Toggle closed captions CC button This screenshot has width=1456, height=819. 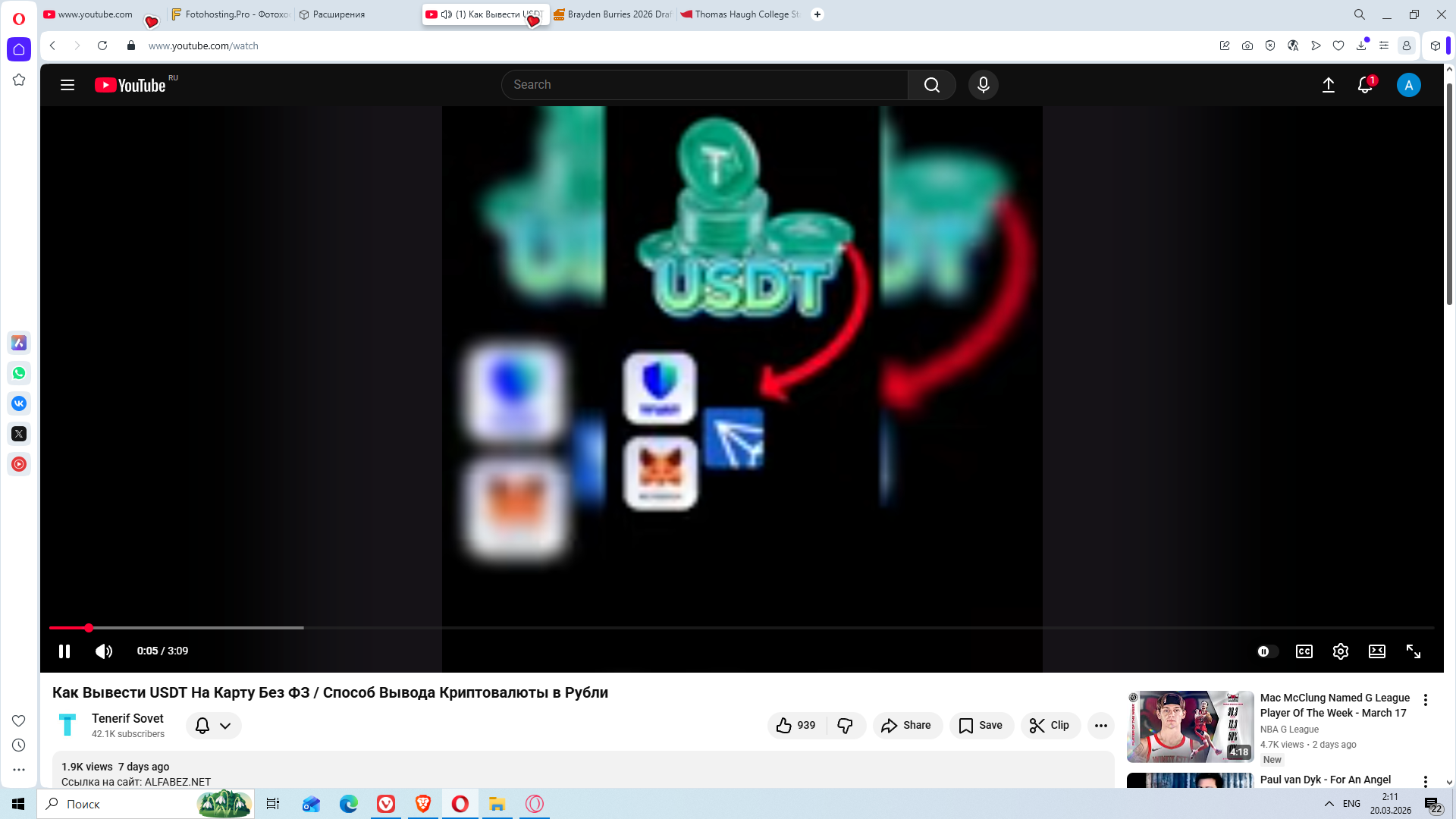[x=1304, y=651]
